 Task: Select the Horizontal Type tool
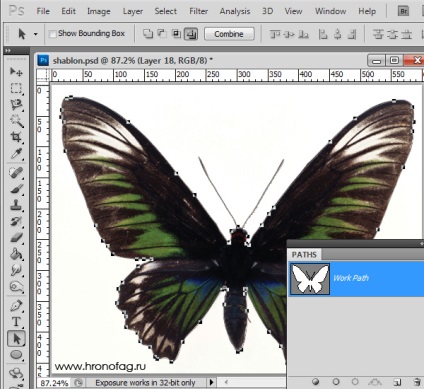coord(16,322)
